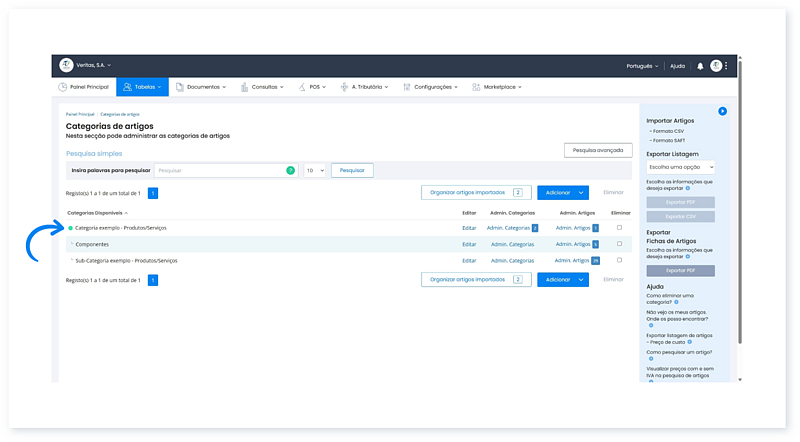Click the Pesquisa avançada button
Screen dimensions: 800x442
pos(598,150)
